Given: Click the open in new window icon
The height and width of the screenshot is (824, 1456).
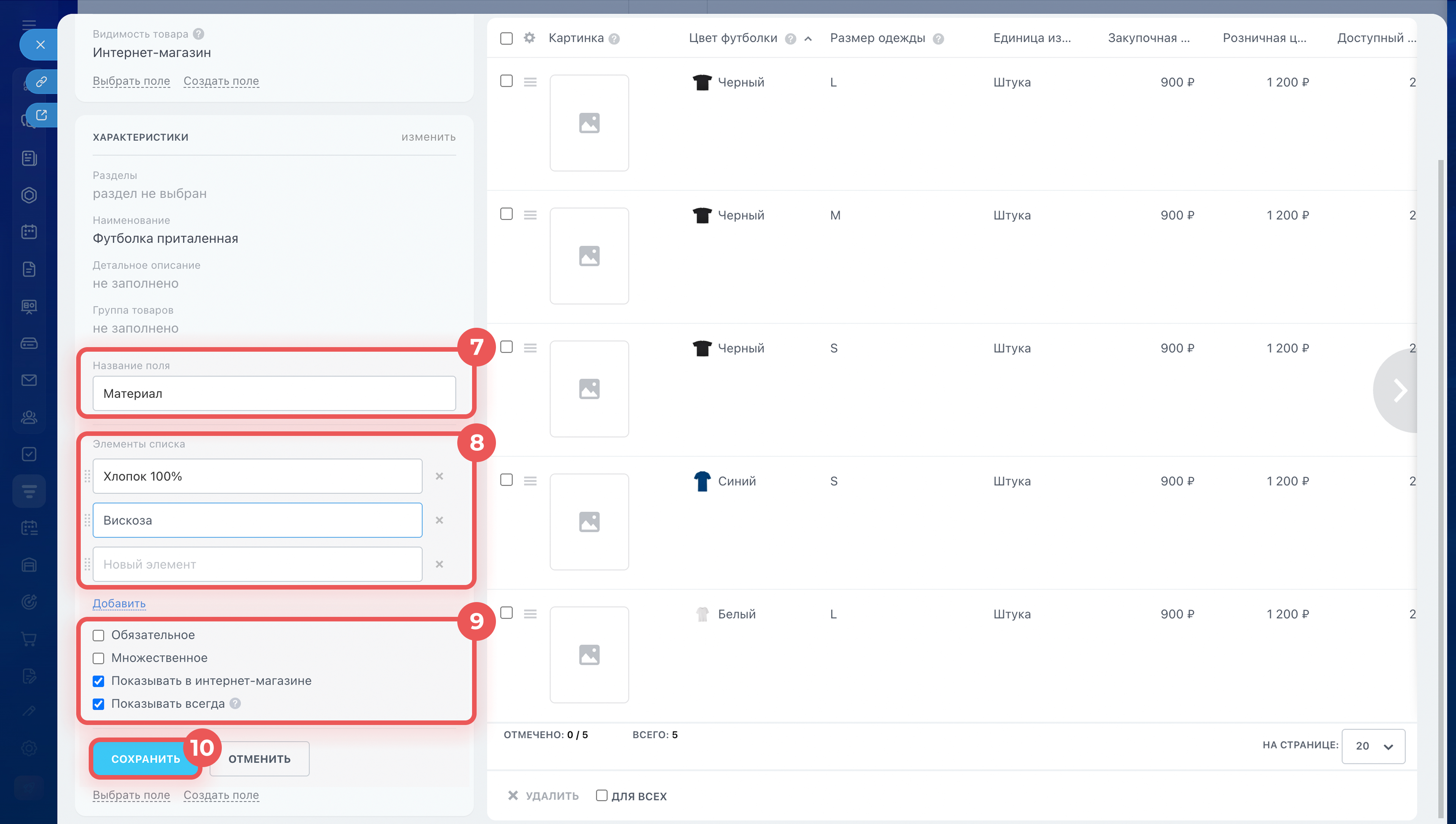Looking at the screenshot, I should (41, 115).
